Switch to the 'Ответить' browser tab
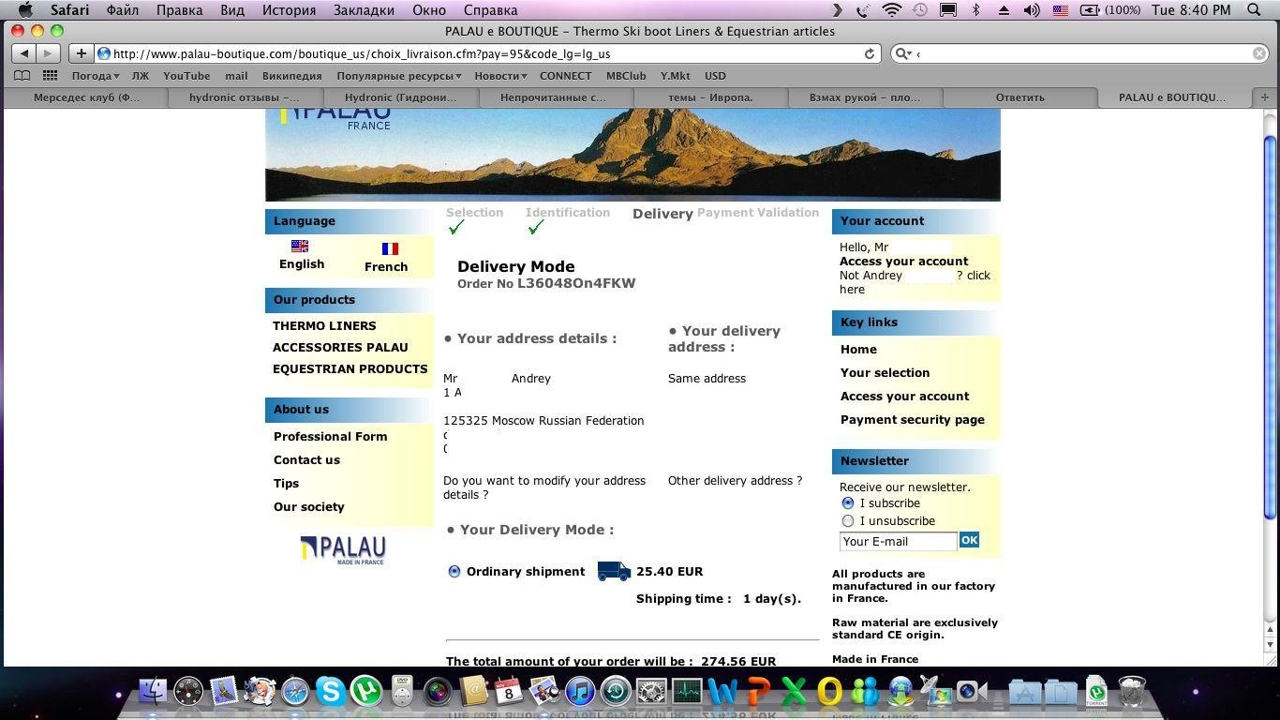Image resolution: width=1280 pixels, height=720 pixels. [x=1019, y=97]
